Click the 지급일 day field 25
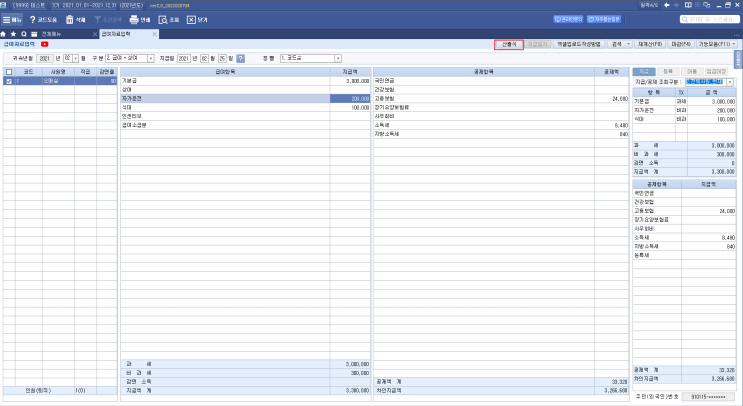 point(222,58)
